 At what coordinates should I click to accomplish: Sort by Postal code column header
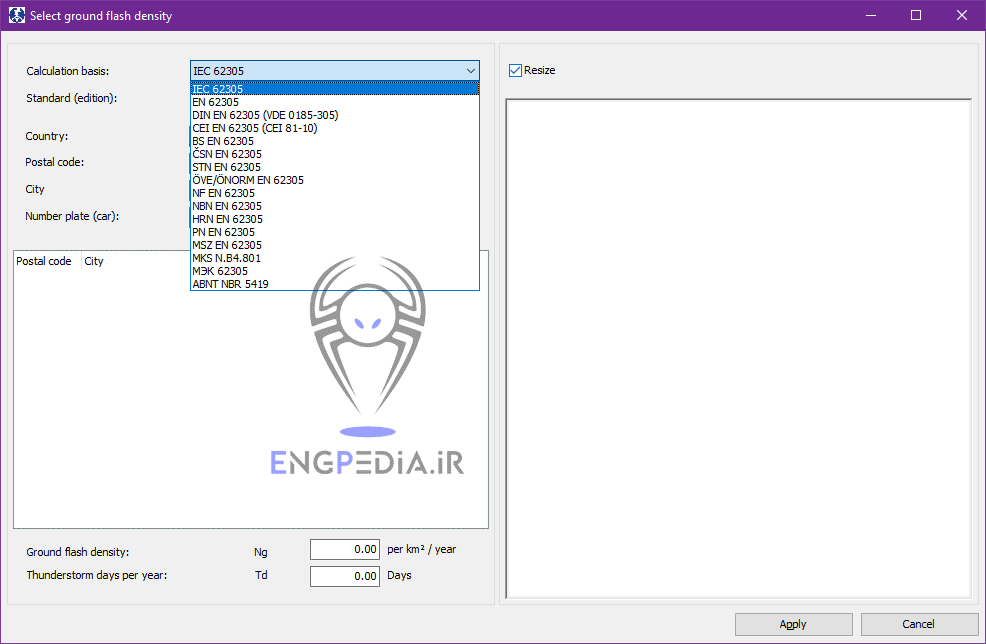[x=48, y=261]
